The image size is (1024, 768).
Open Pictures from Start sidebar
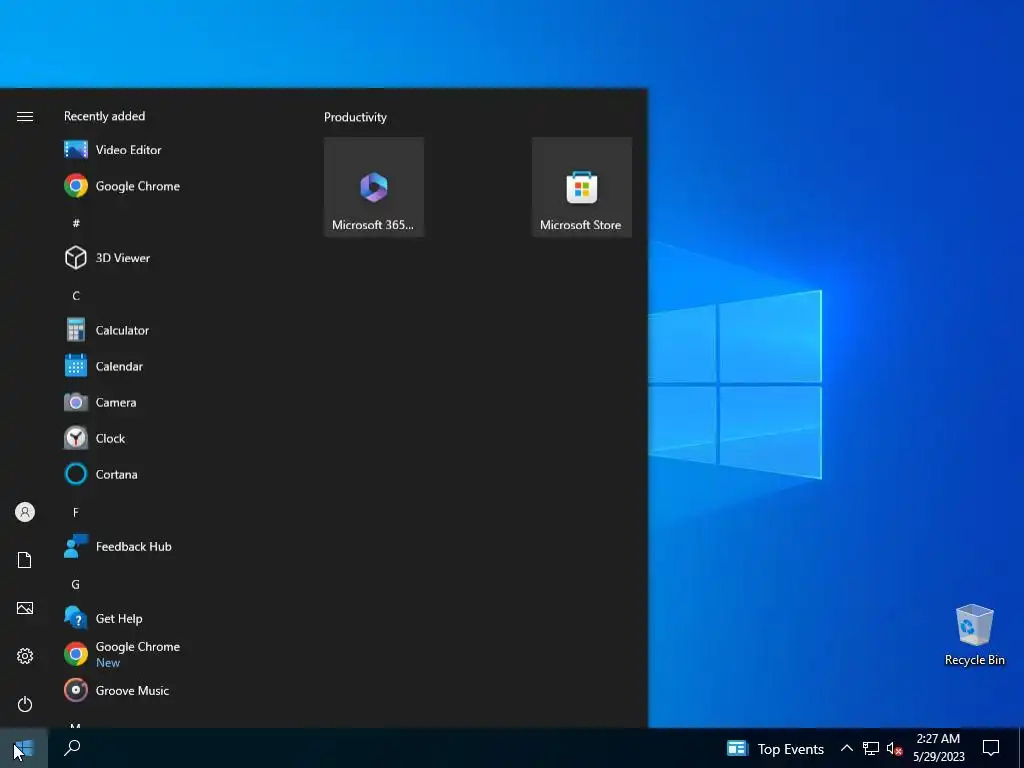[x=25, y=608]
